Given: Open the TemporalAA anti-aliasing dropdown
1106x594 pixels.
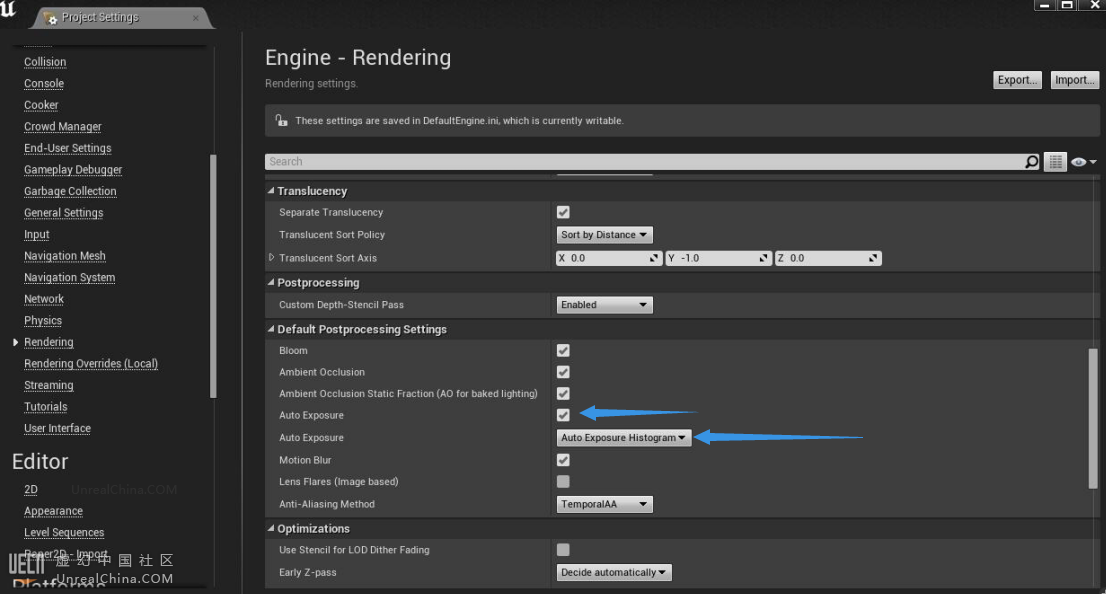Looking at the screenshot, I should point(604,505).
